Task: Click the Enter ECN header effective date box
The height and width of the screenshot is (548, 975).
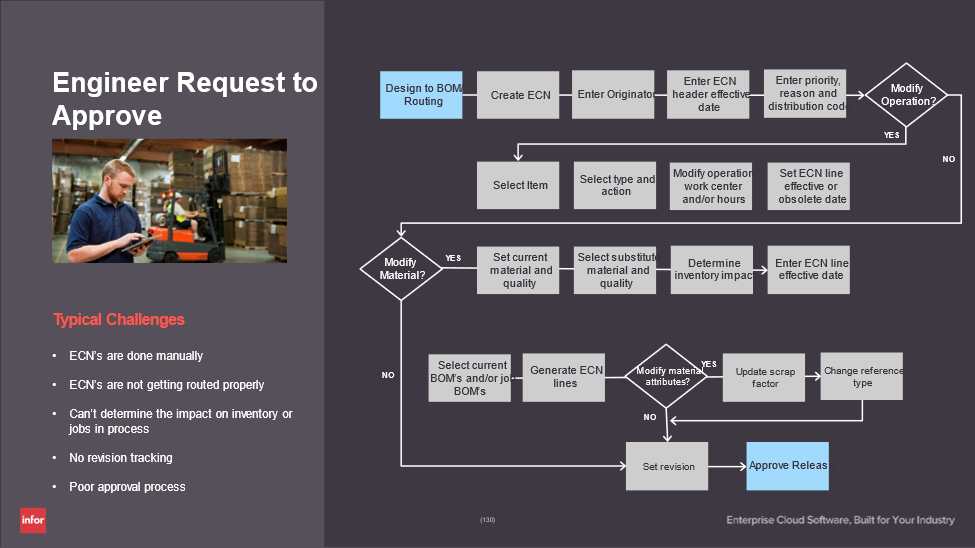Action: [708, 95]
